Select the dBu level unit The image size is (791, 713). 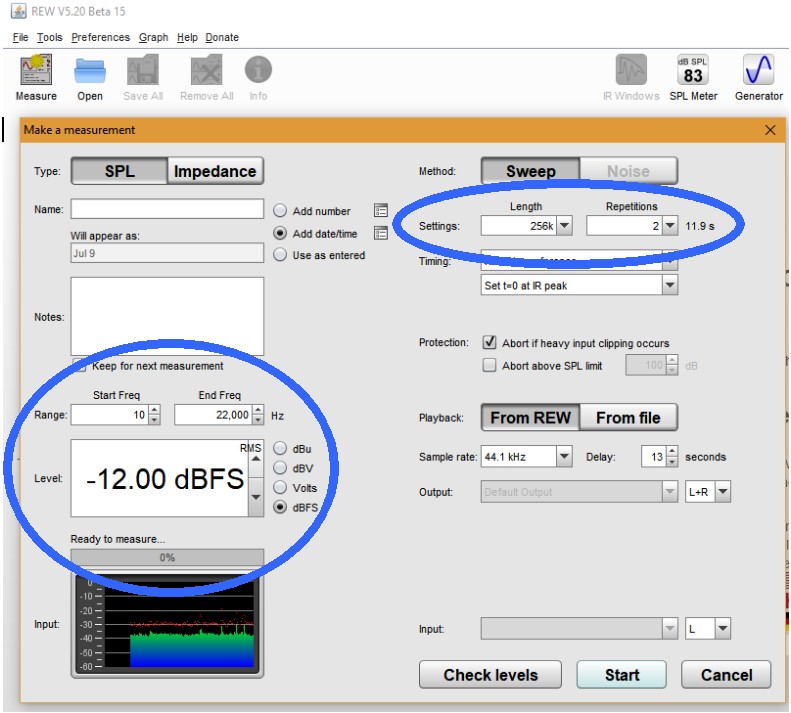(x=281, y=449)
